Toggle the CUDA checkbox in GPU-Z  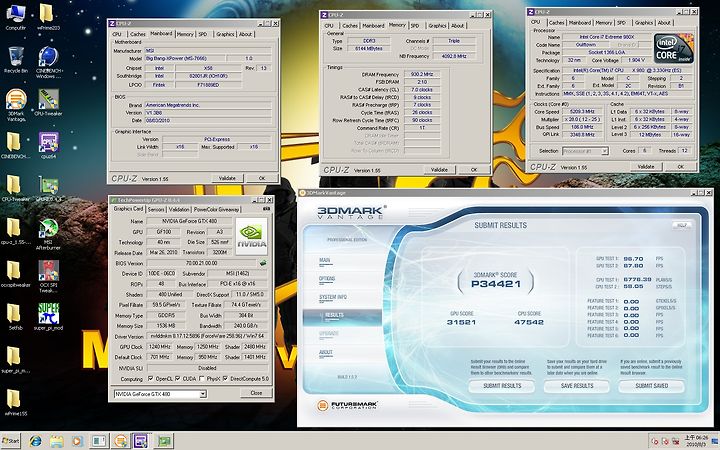point(177,379)
